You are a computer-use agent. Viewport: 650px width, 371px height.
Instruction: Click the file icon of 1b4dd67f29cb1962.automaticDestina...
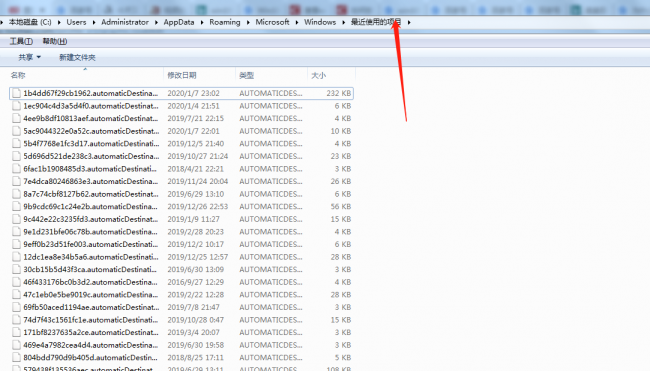coord(16,93)
